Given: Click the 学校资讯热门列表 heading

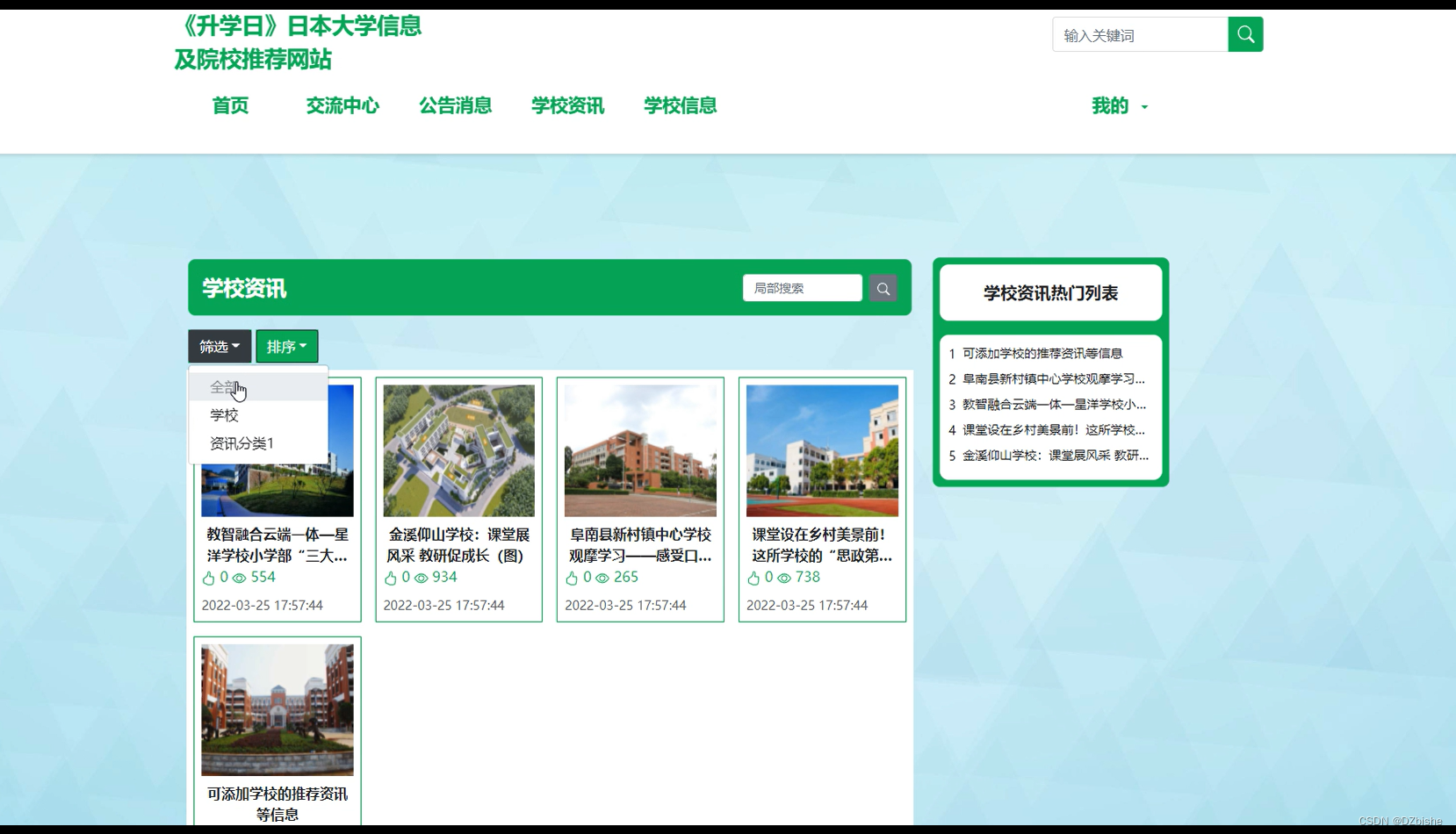Looking at the screenshot, I should (x=1050, y=293).
